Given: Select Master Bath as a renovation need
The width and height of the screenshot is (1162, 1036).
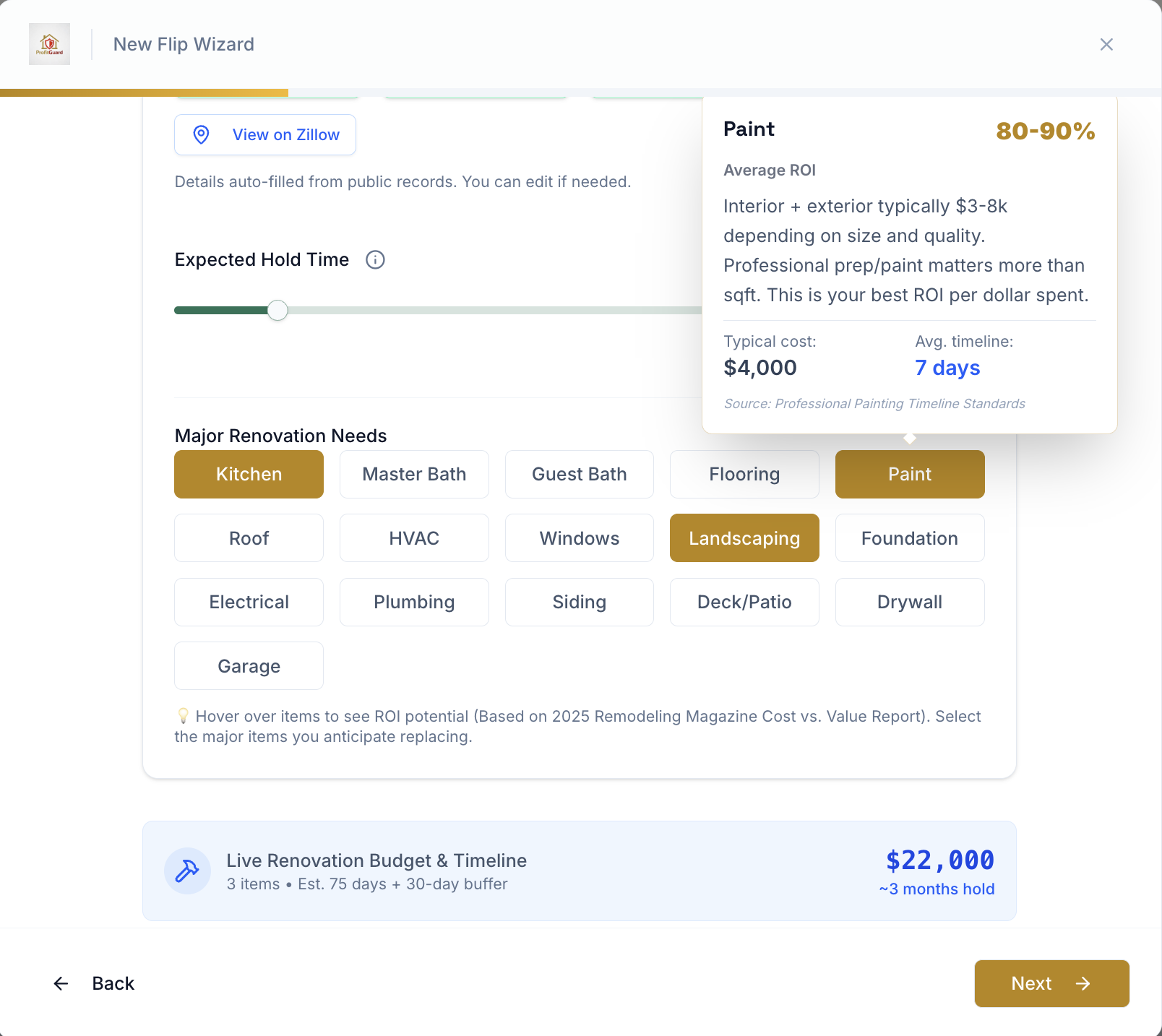Looking at the screenshot, I should pyautogui.click(x=414, y=474).
